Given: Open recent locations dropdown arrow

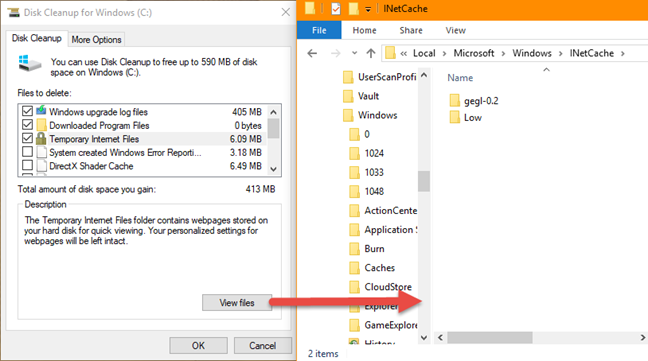Looking at the screenshot, I should click(x=354, y=53).
